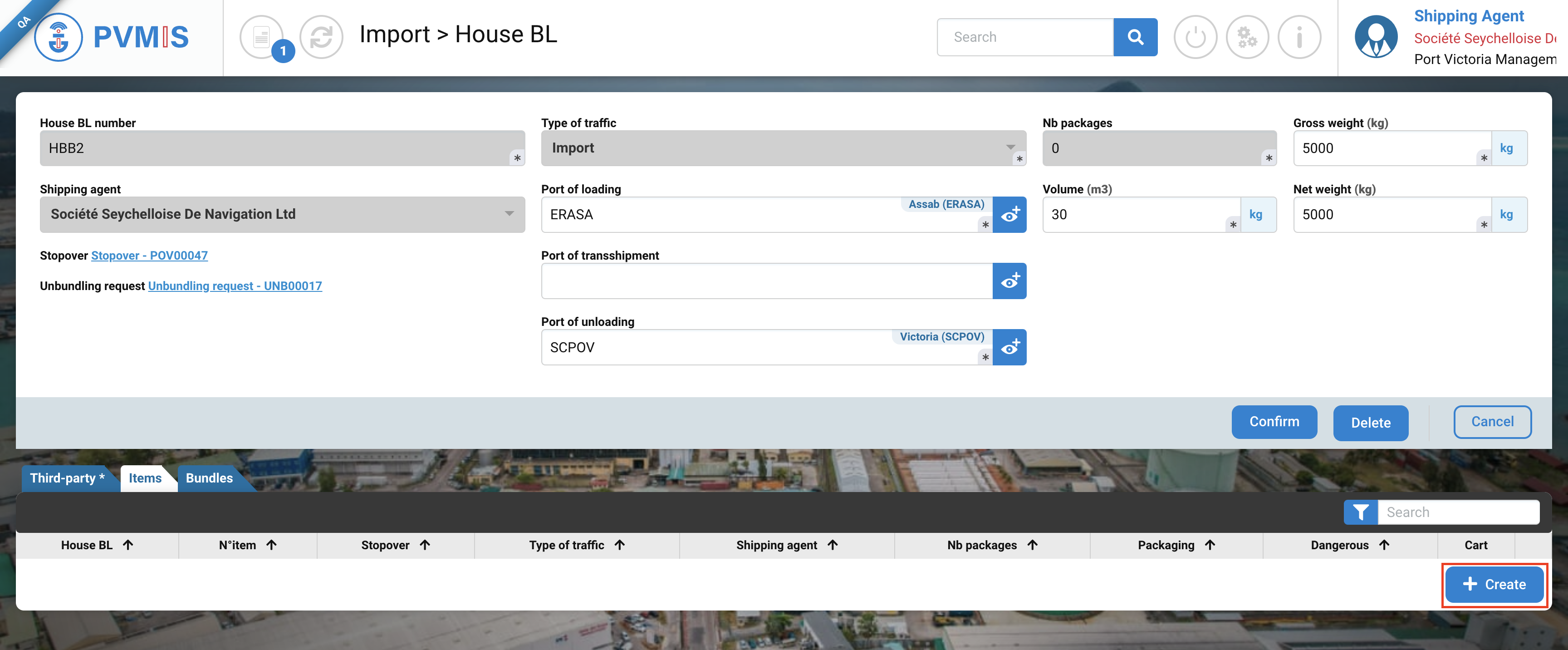Click the items table filter funnel icon

pyautogui.click(x=1361, y=512)
